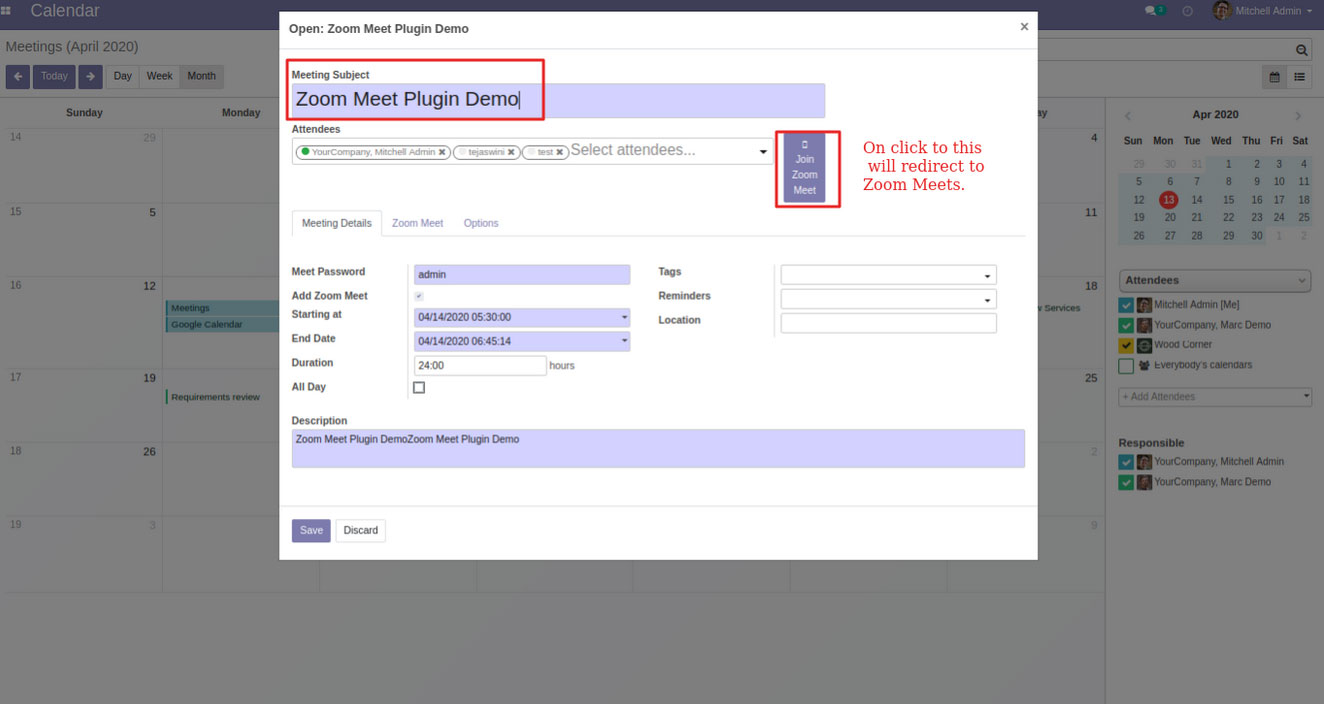Toggle the Add Zoom Meet checkbox

419,296
